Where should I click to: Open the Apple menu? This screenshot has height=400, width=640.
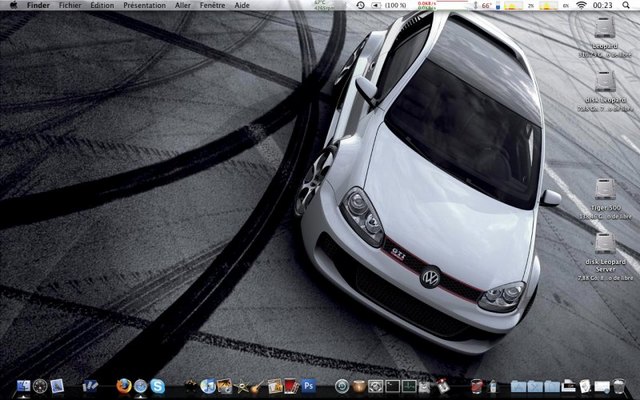13,6
